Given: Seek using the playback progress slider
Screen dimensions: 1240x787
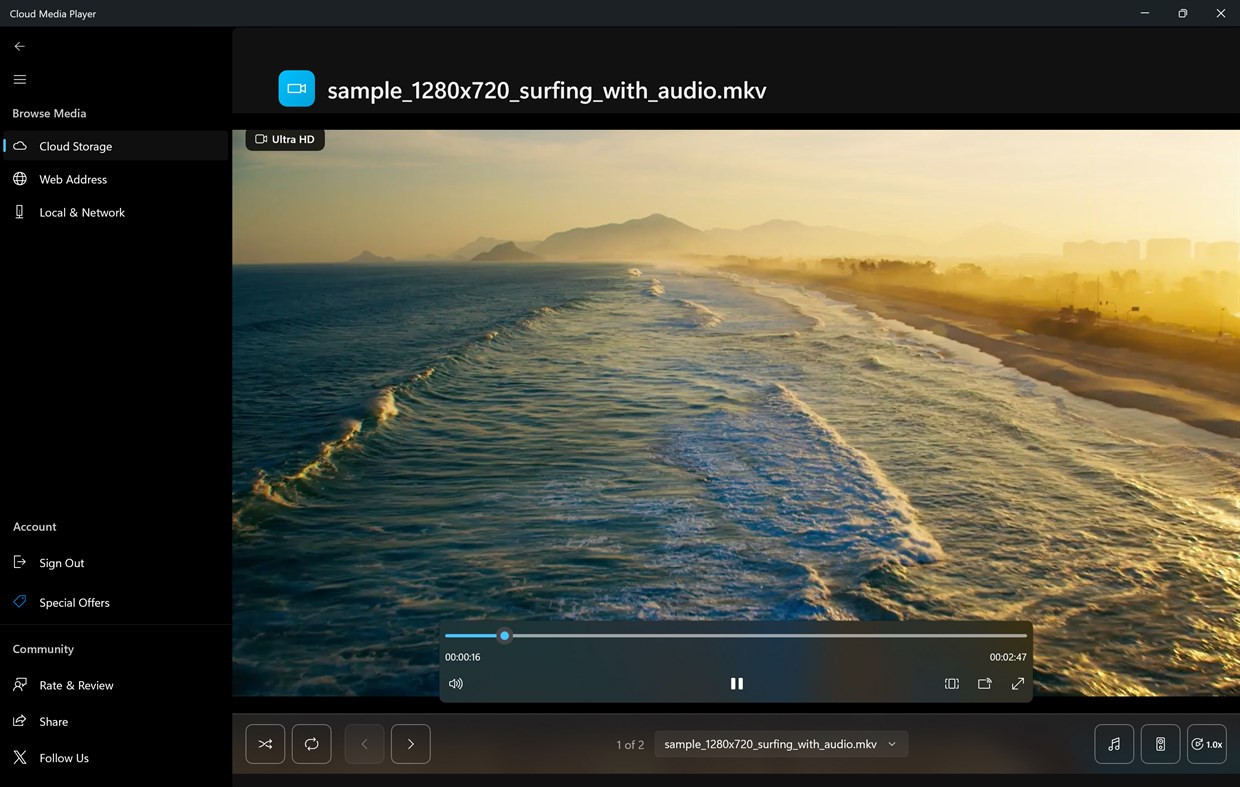Looking at the screenshot, I should [x=504, y=636].
